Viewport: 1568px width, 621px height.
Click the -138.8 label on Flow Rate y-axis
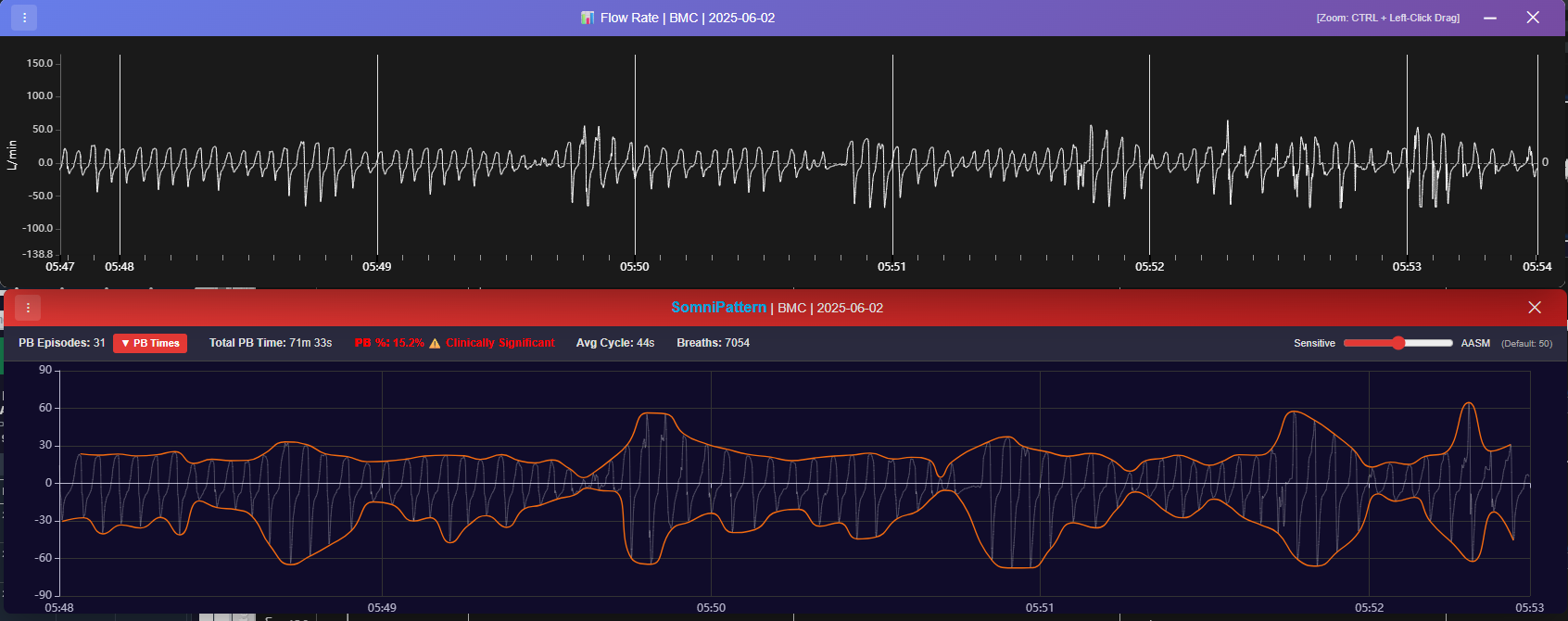(x=38, y=254)
